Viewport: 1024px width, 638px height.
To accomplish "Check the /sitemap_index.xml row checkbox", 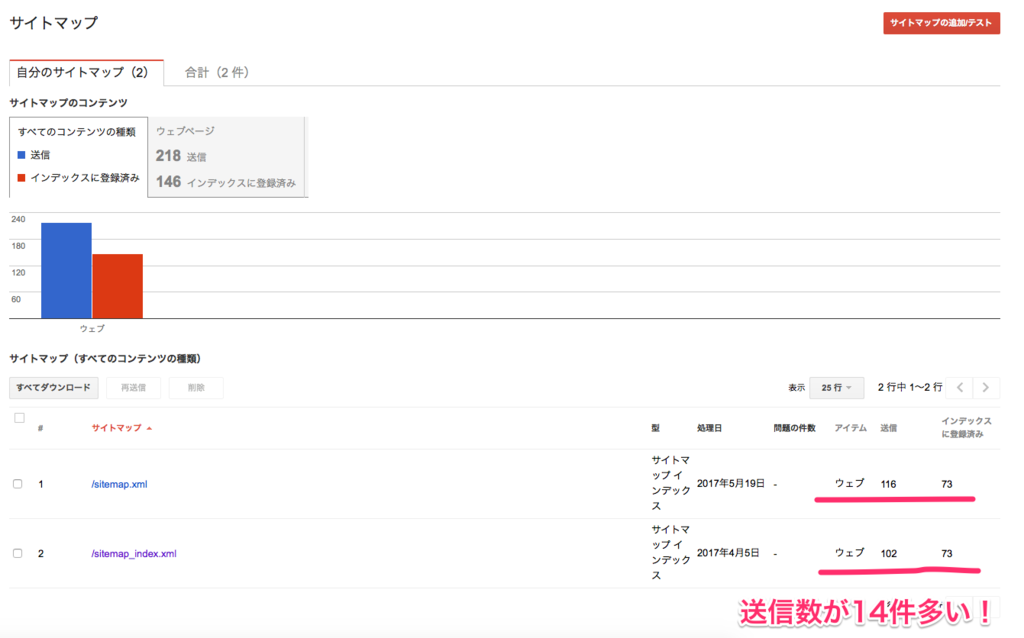I will (18, 553).
